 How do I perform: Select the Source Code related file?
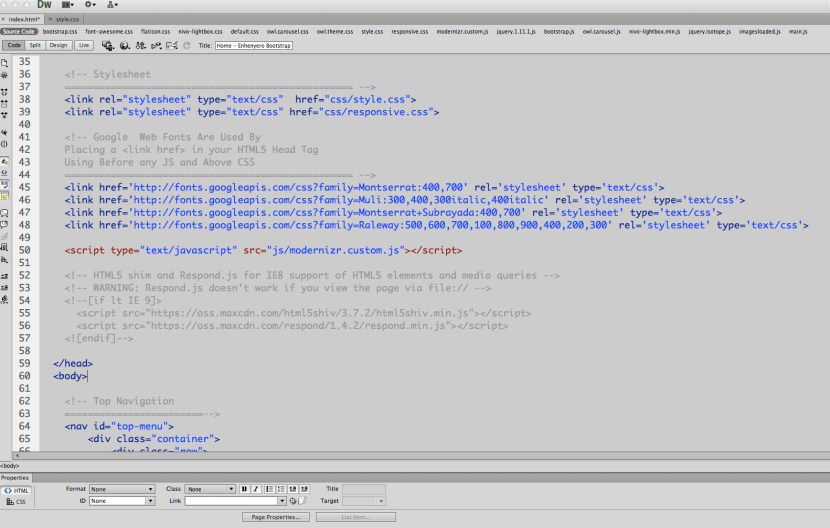[x=19, y=32]
